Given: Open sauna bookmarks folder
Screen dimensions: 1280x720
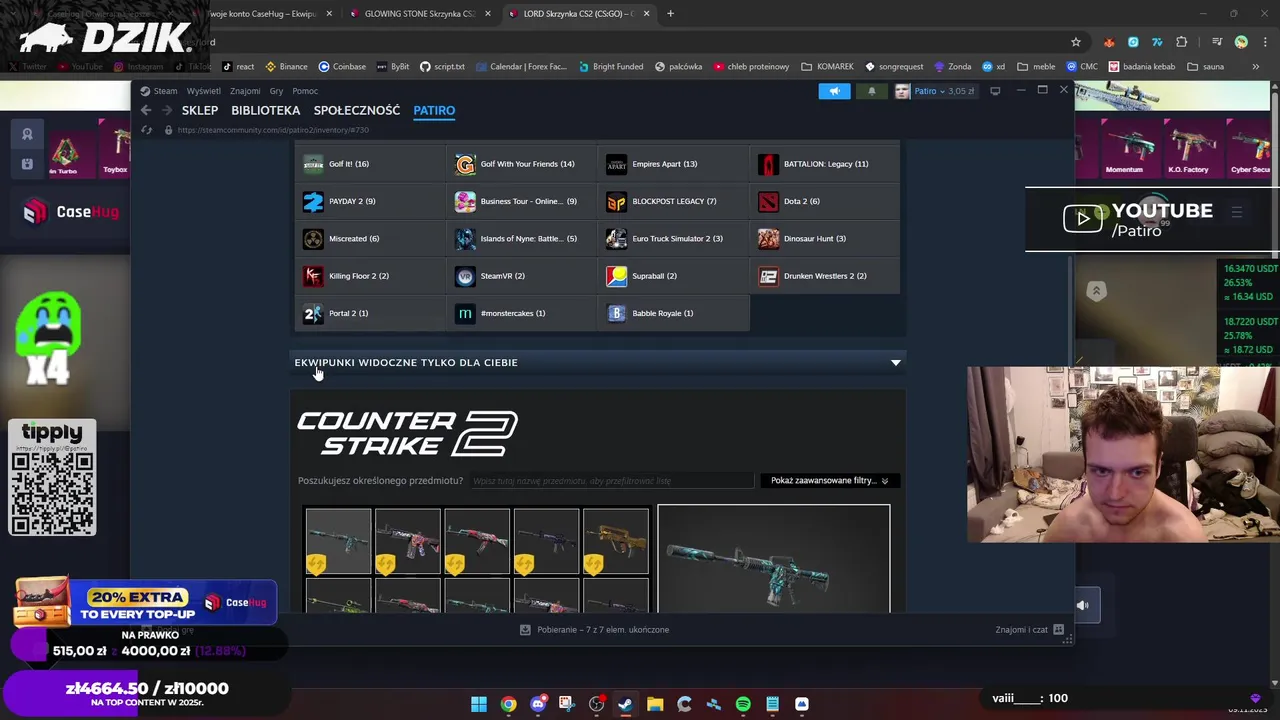Looking at the screenshot, I should pyautogui.click(x=1205, y=67).
